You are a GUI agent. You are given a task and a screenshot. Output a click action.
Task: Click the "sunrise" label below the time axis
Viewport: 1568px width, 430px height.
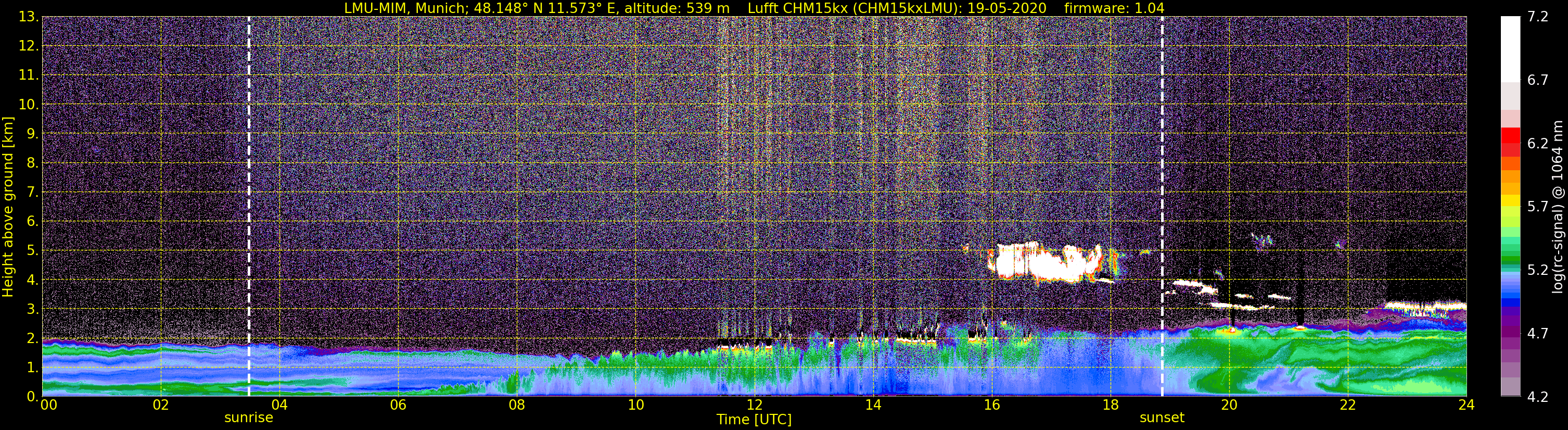[249, 418]
